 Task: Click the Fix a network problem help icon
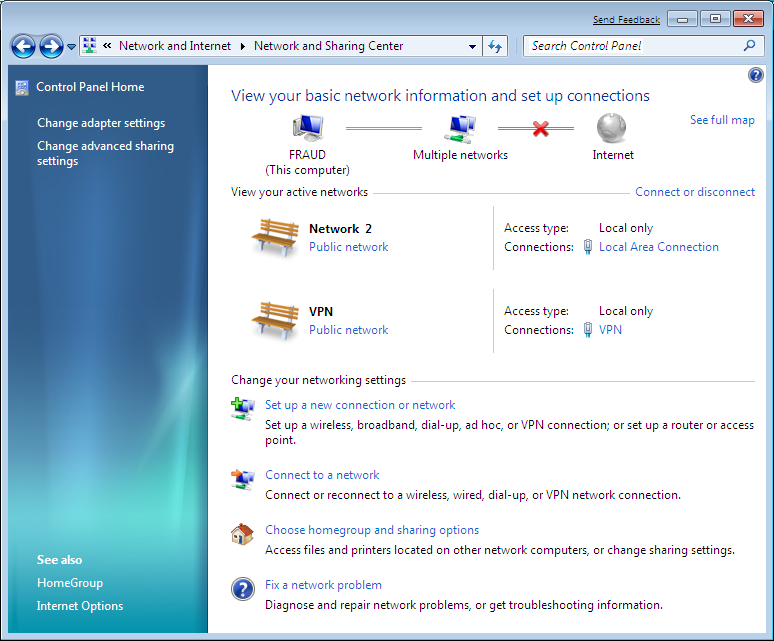pos(243,589)
